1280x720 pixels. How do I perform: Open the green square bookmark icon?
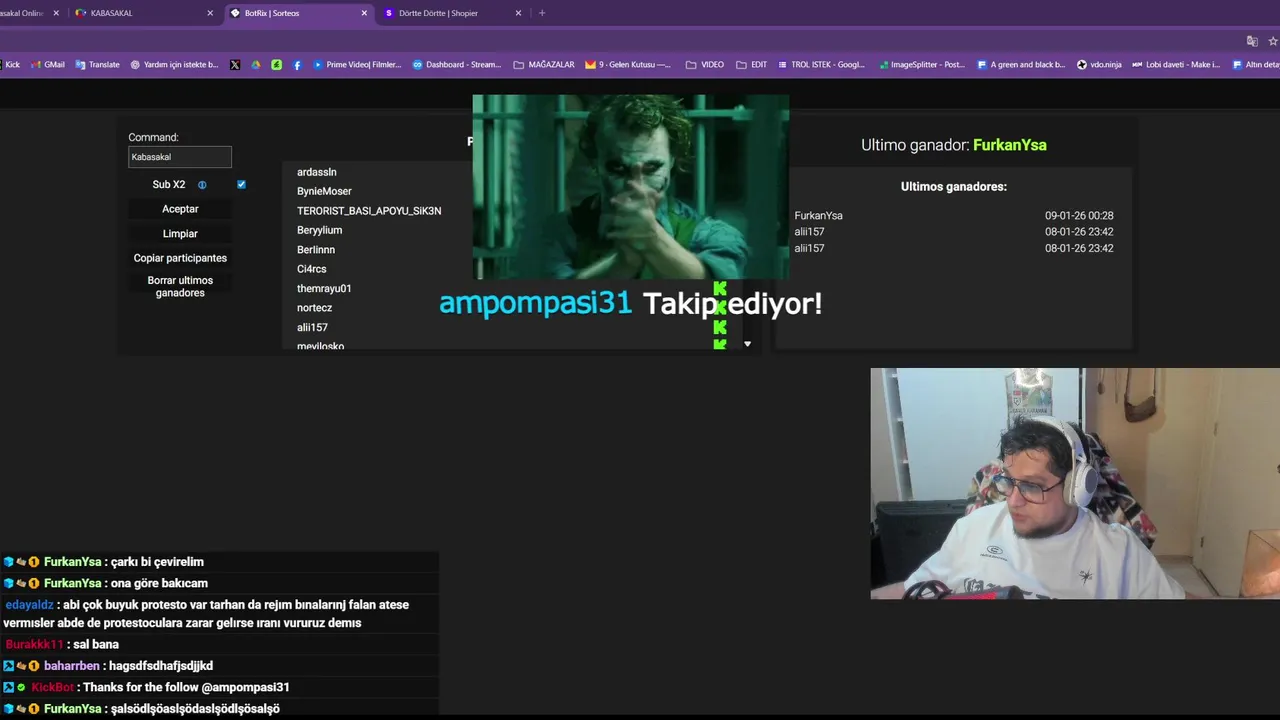click(276, 65)
